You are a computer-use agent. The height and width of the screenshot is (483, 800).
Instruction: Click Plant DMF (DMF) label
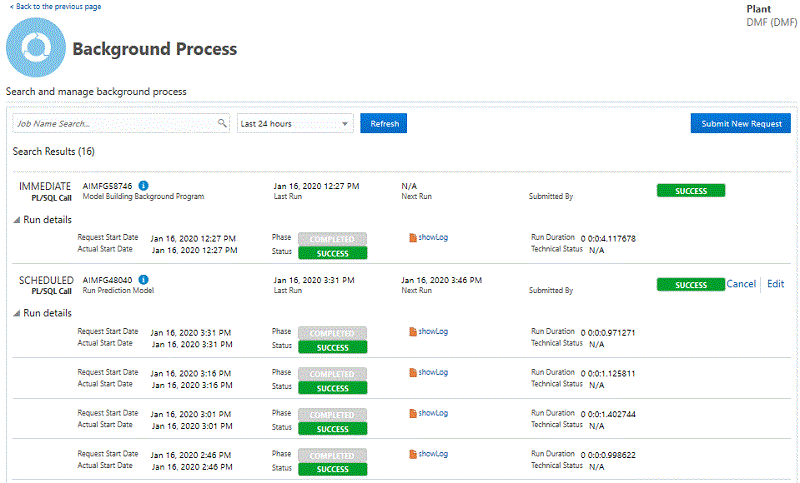(x=771, y=16)
